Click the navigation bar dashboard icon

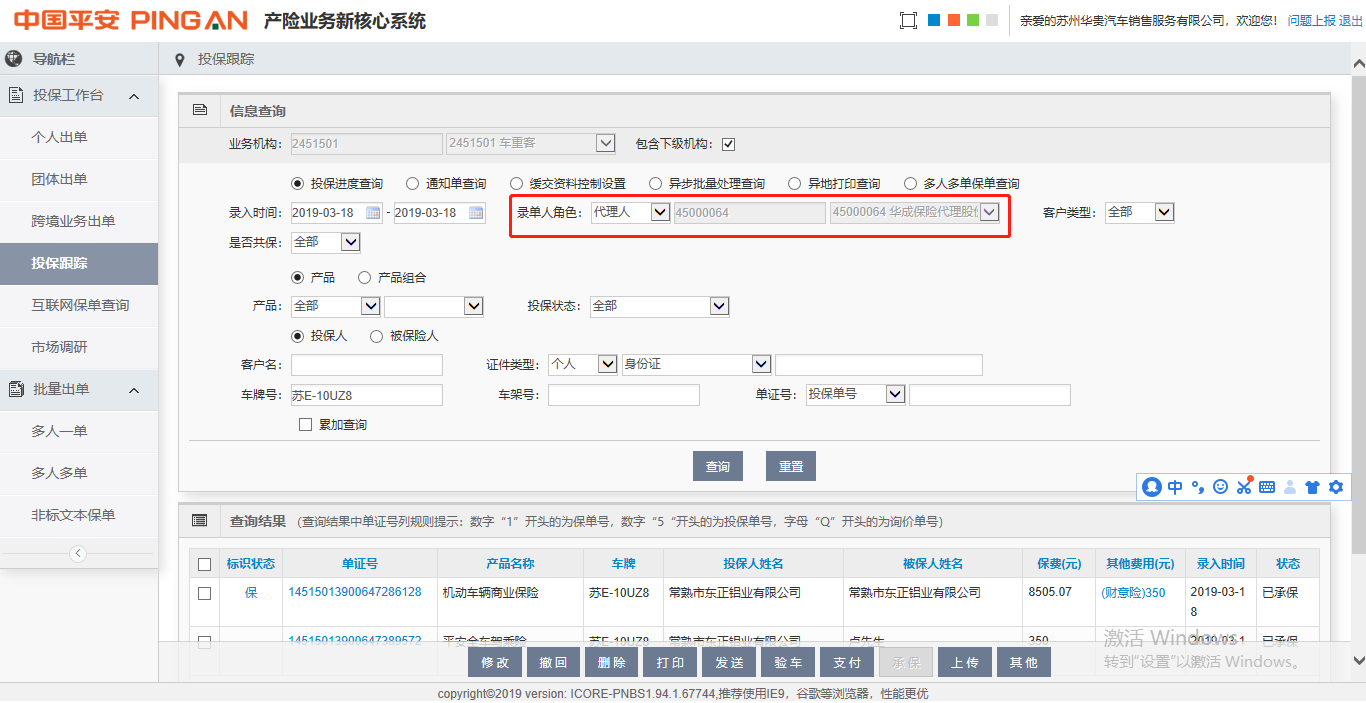[x=14, y=59]
